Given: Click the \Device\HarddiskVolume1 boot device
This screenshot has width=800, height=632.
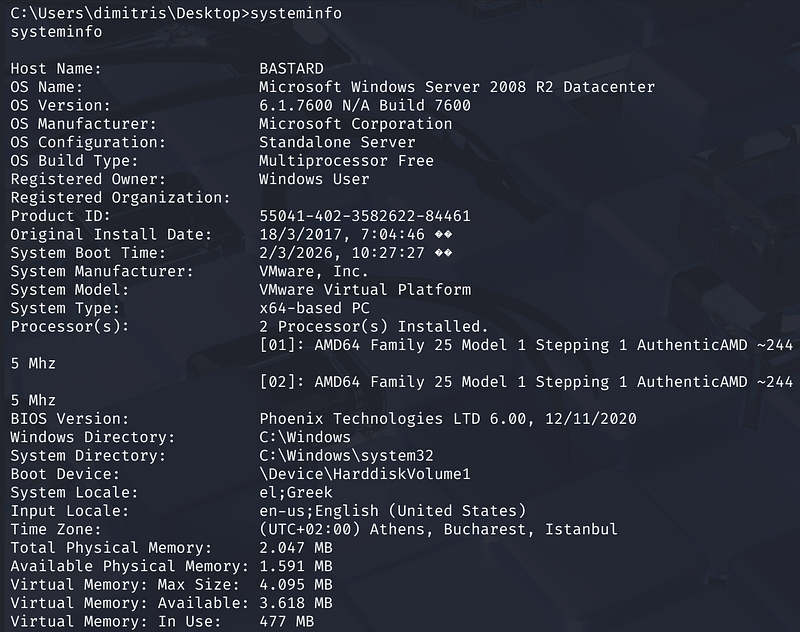Looking at the screenshot, I should point(364,474).
